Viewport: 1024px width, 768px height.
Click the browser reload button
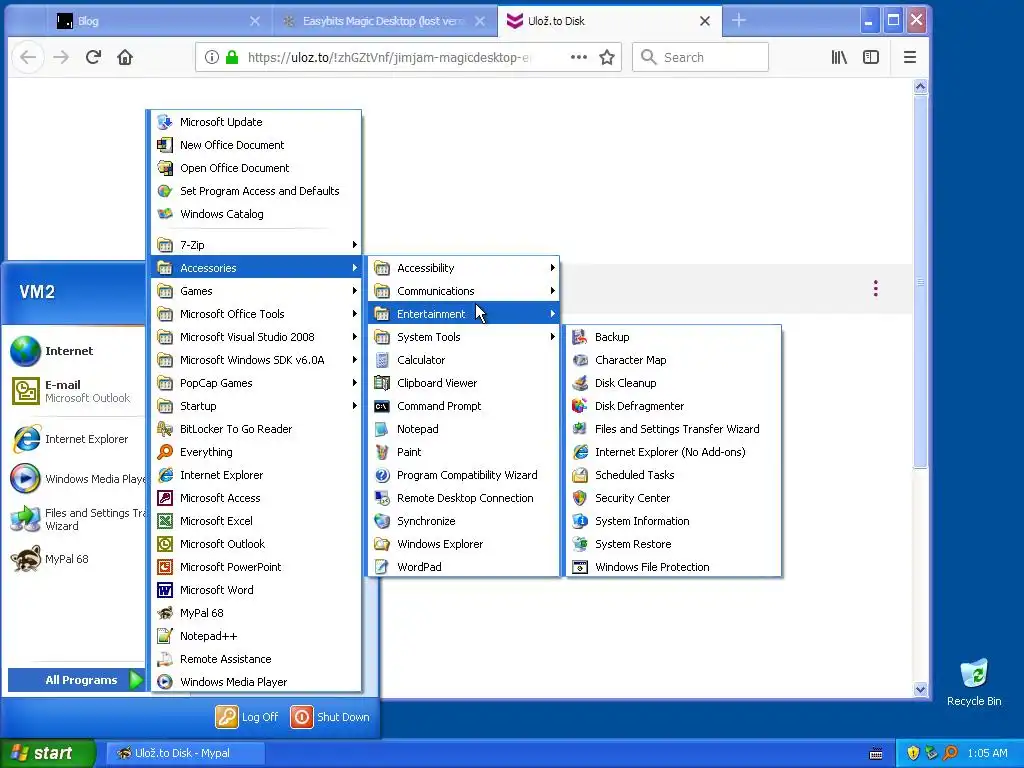click(x=93, y=57)
